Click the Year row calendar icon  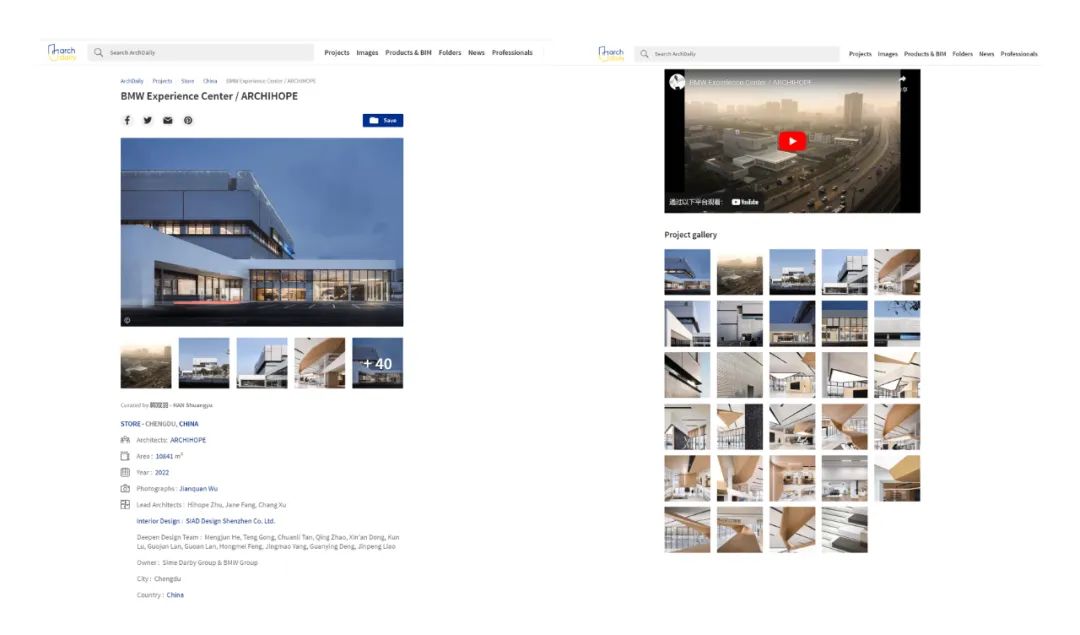[125, 472]
